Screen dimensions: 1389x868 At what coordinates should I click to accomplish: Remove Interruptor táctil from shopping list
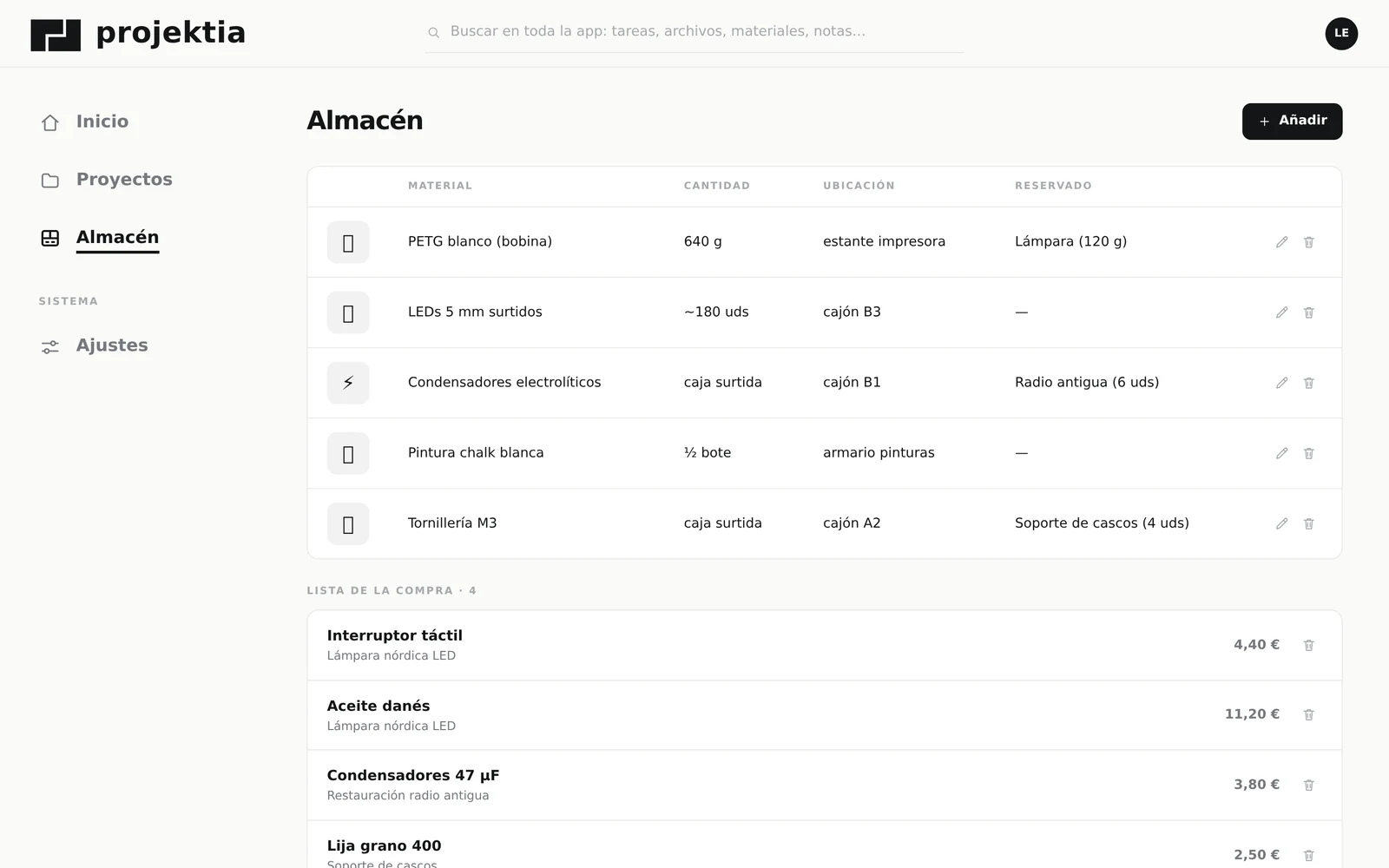pyautogui.click(x=1308, y=645)
